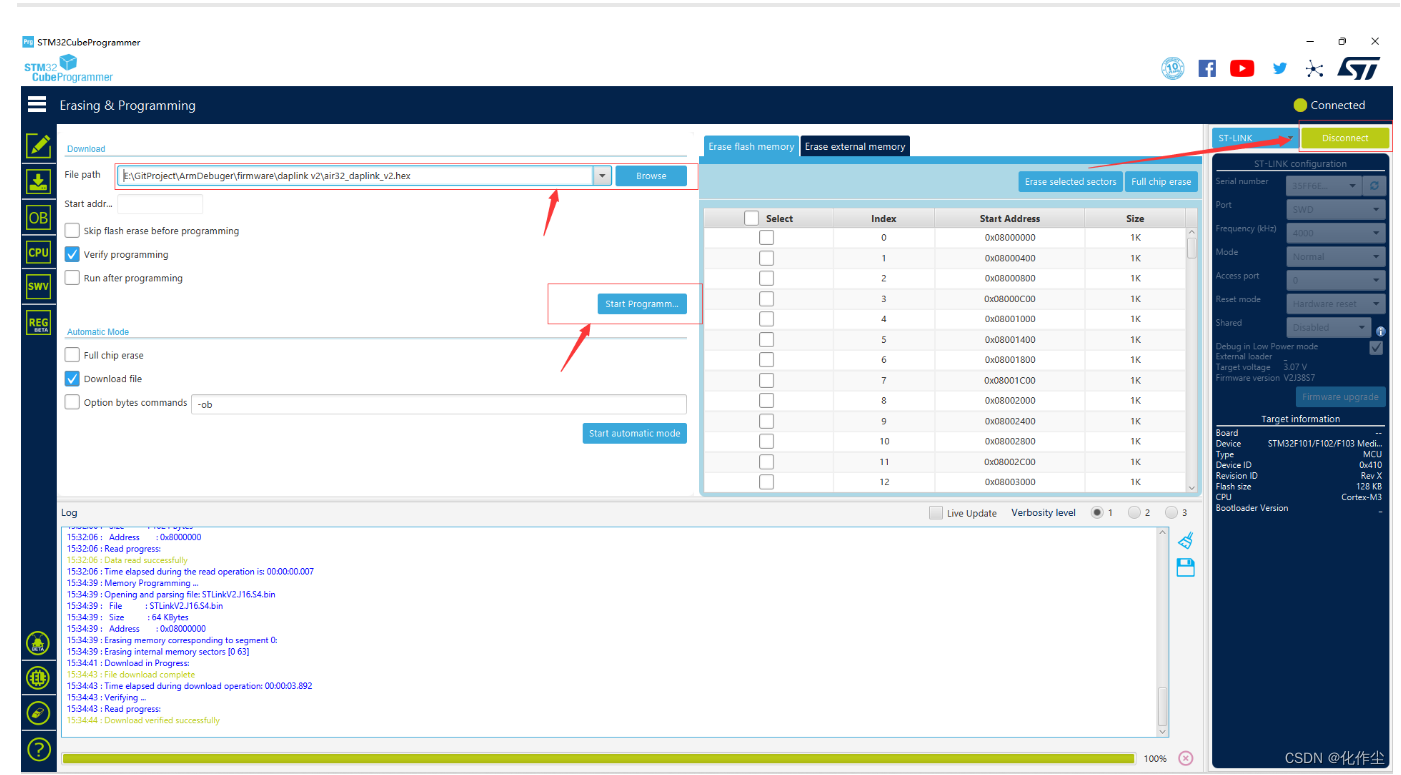Toggle the Live Update checkbox
Image resolution: width=1401 pixels, height=775 pixels.
pos(936,513)
